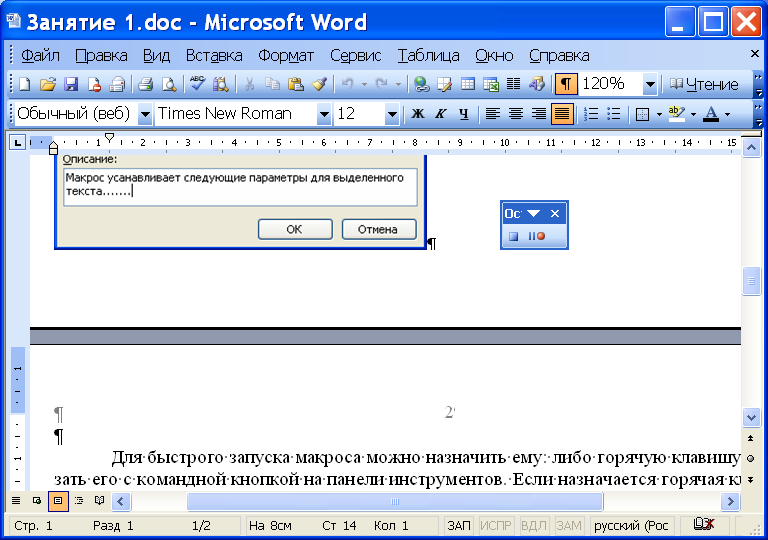Click the ЗАП recording indicator
Image resolution: width=768 pixels, height=540 pixels.
click(459, 525)
